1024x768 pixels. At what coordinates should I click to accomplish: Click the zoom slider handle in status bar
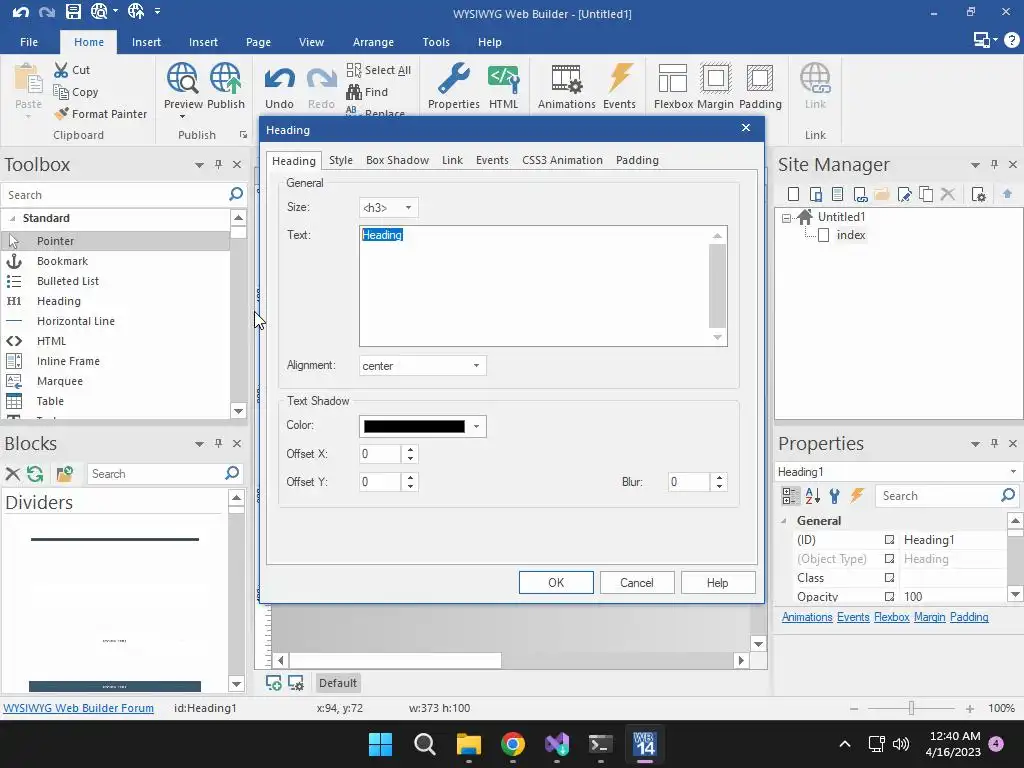click(x=911, y=708)
